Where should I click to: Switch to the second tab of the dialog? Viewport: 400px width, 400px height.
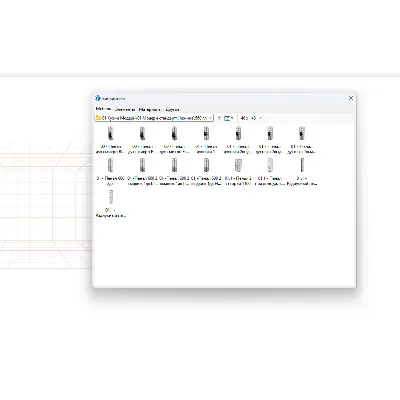125,109
